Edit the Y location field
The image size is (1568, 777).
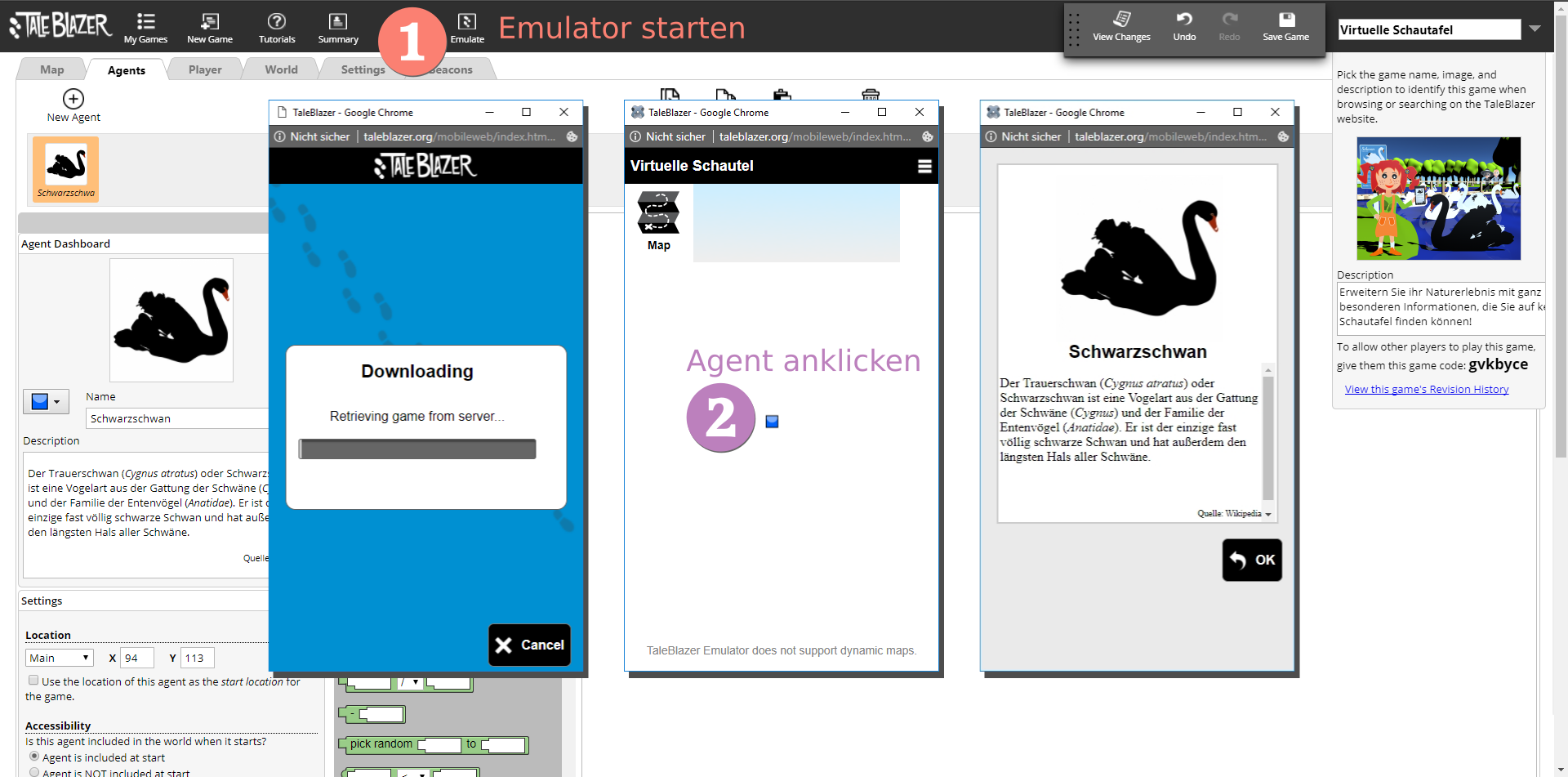(x=197, y=658)
